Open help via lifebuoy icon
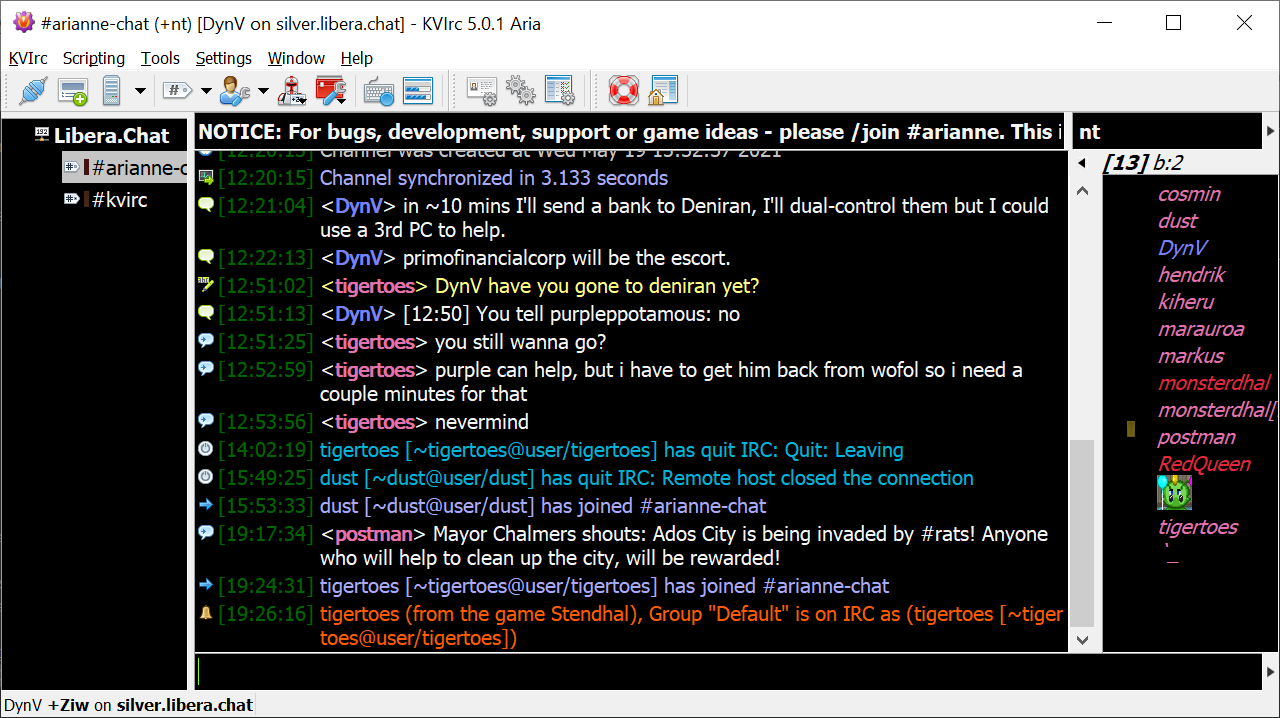This screenshot has height=718, width=1280. [624, 91]
